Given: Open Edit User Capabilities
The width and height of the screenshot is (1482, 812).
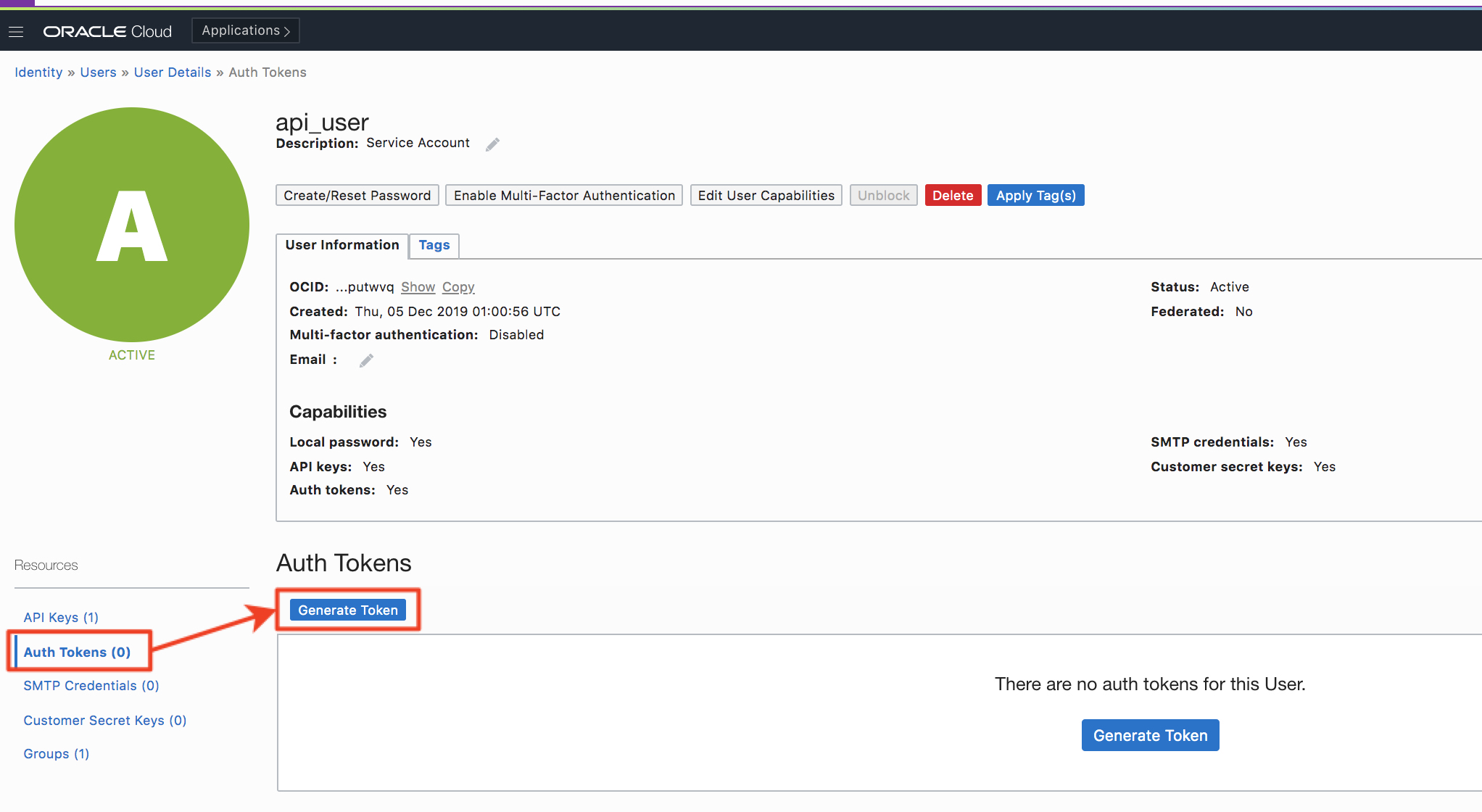Looking at the screenshot, I should point(766,195).
